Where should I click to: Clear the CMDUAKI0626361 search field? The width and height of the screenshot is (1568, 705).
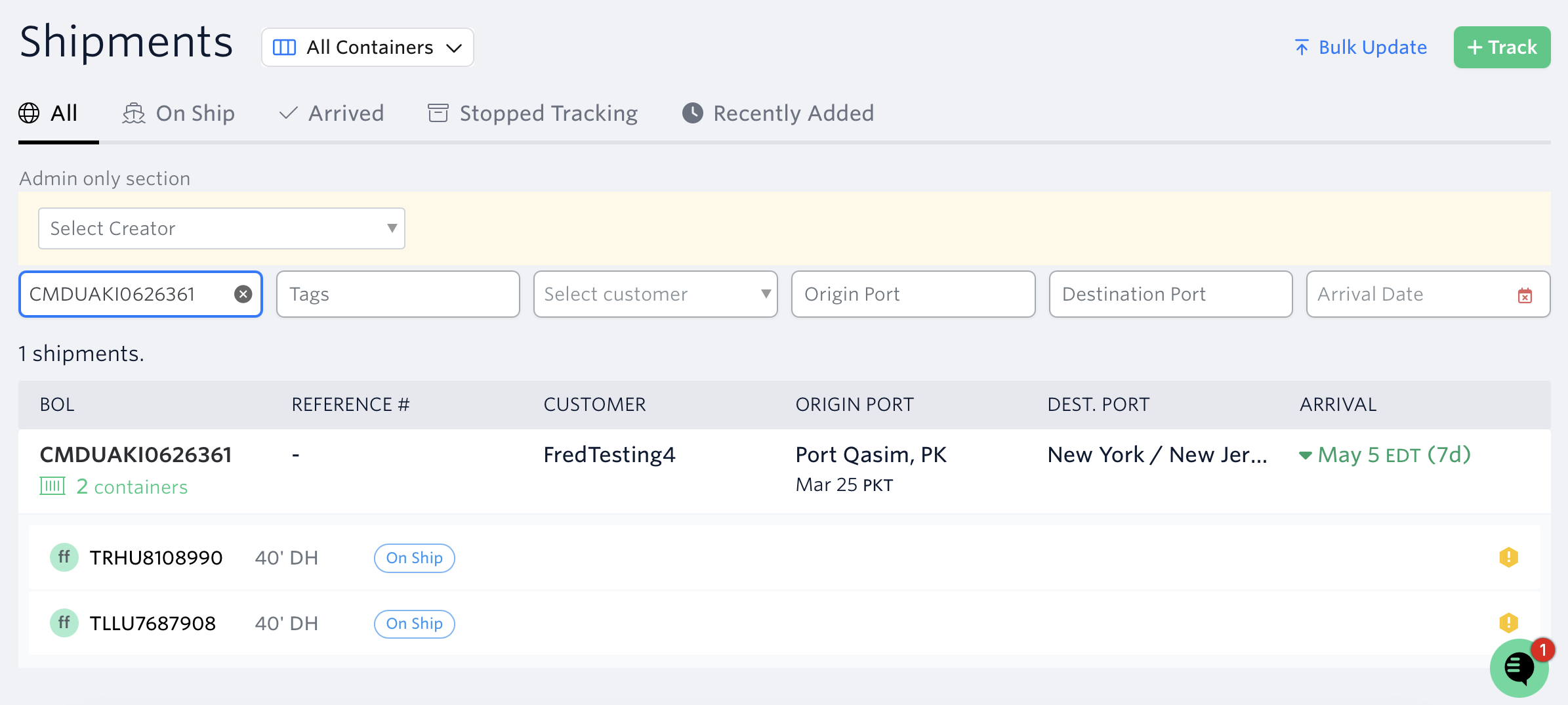pos(243,294)
